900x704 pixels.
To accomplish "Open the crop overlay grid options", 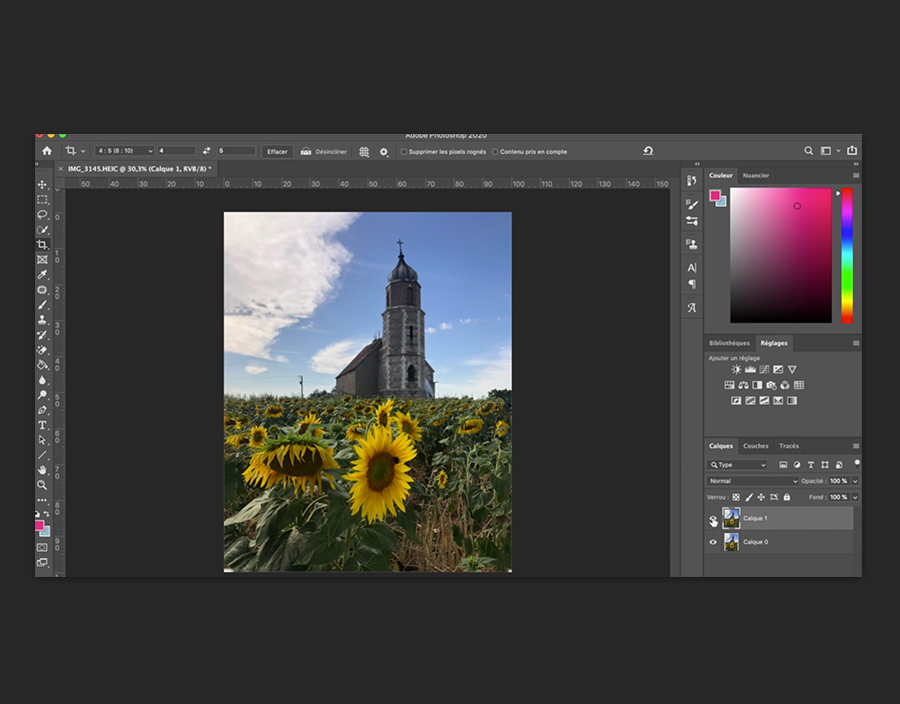I will coord(364,152).
